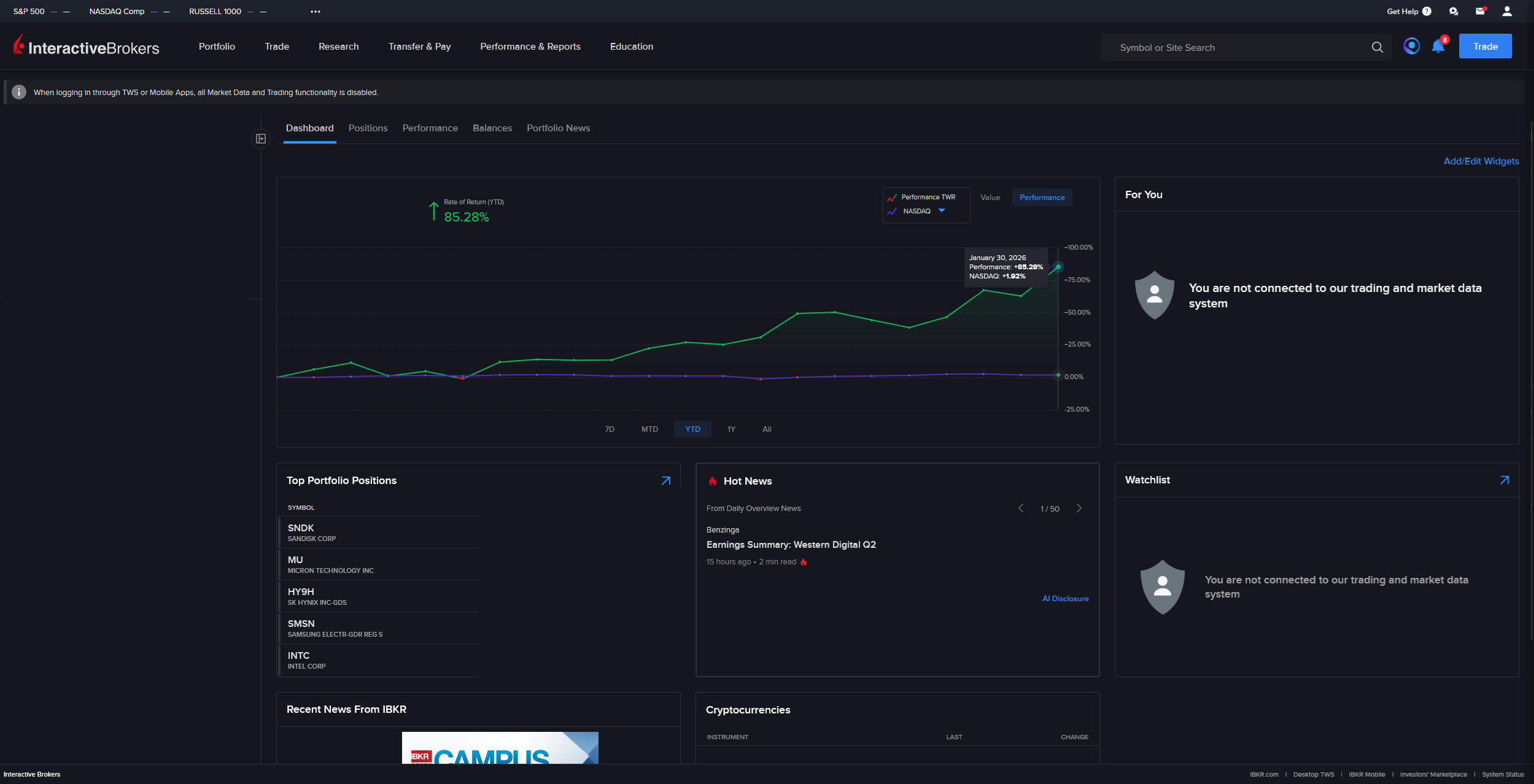Open Top Portfolio Positions expand arrow
The image size is (1534, 784).
click(x=665, y=481)
